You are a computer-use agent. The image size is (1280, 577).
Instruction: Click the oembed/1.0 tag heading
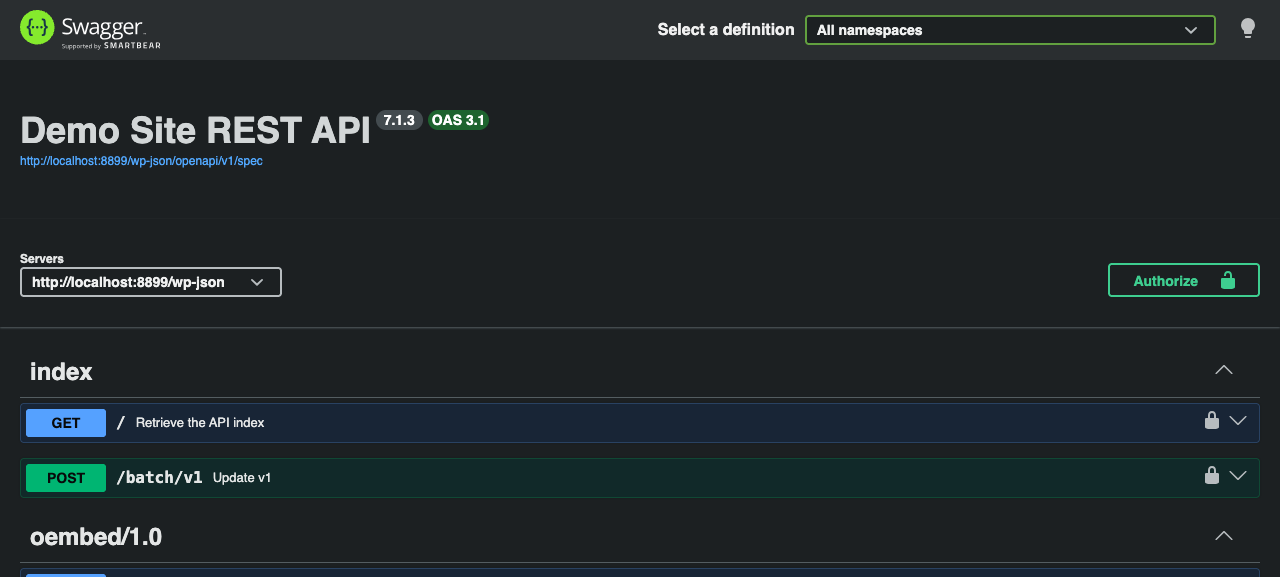coord(96,537)
